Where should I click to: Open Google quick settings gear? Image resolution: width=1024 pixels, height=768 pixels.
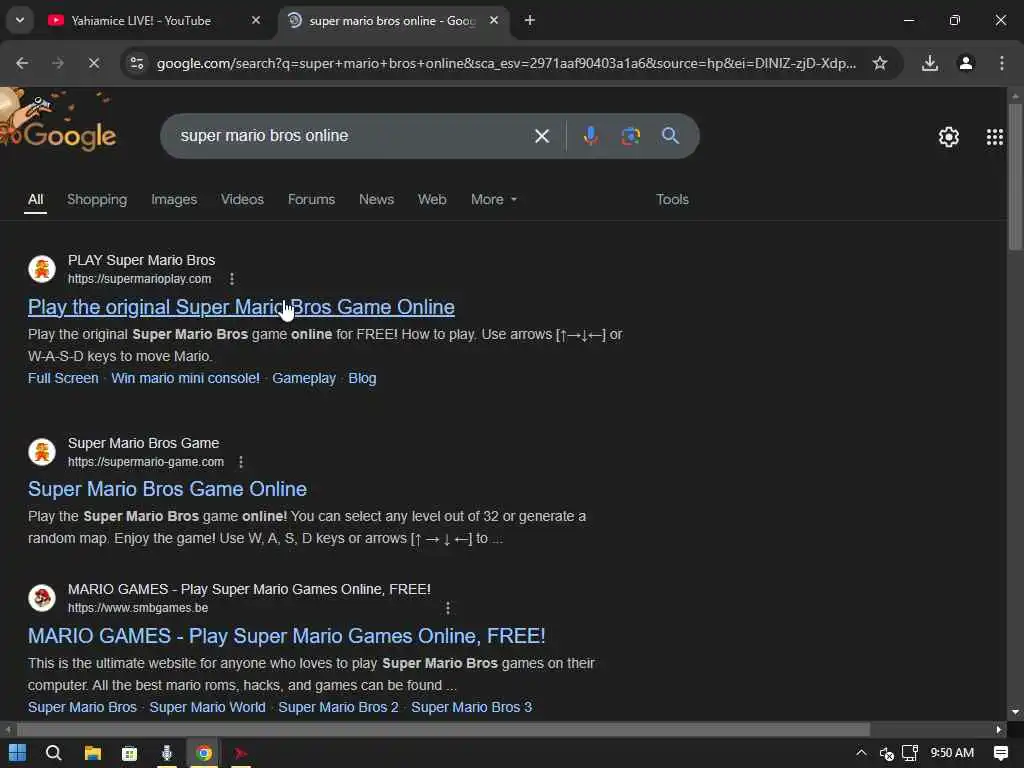click(x=948, y=136)
